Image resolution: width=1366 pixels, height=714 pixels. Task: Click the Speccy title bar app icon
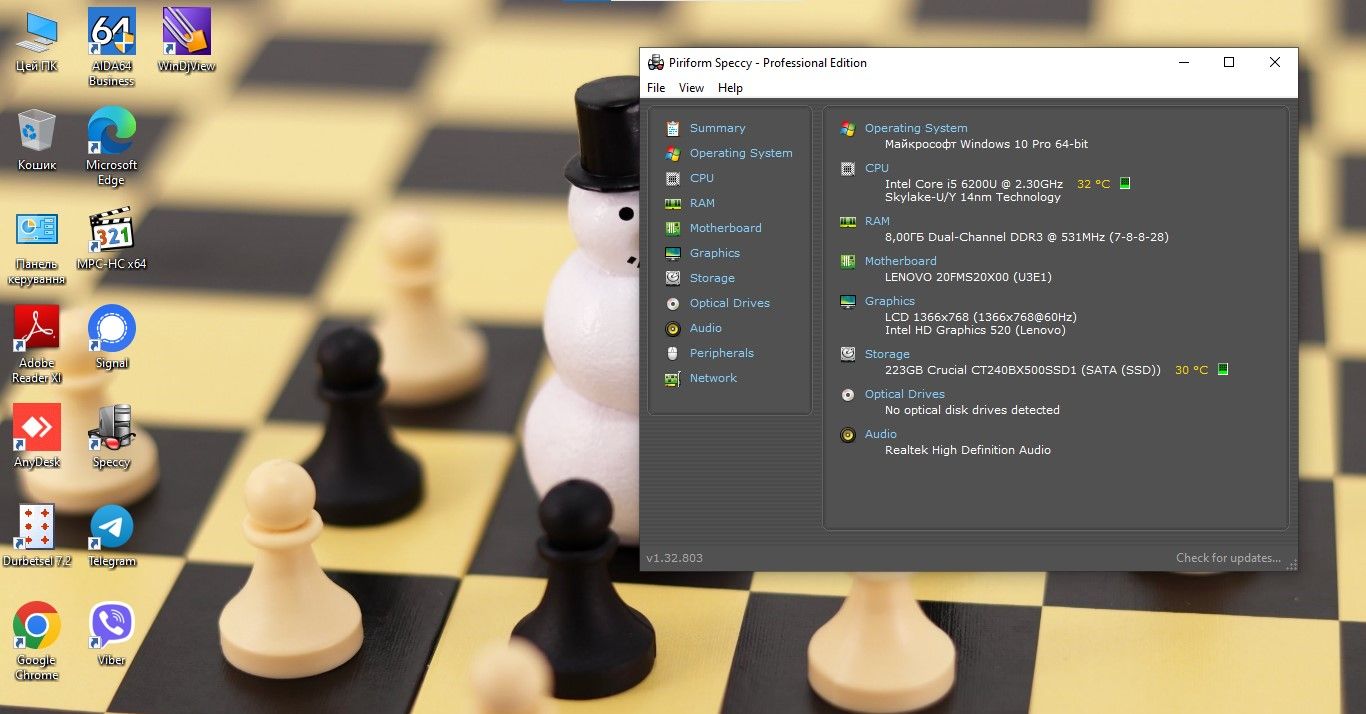pos(656,62)
